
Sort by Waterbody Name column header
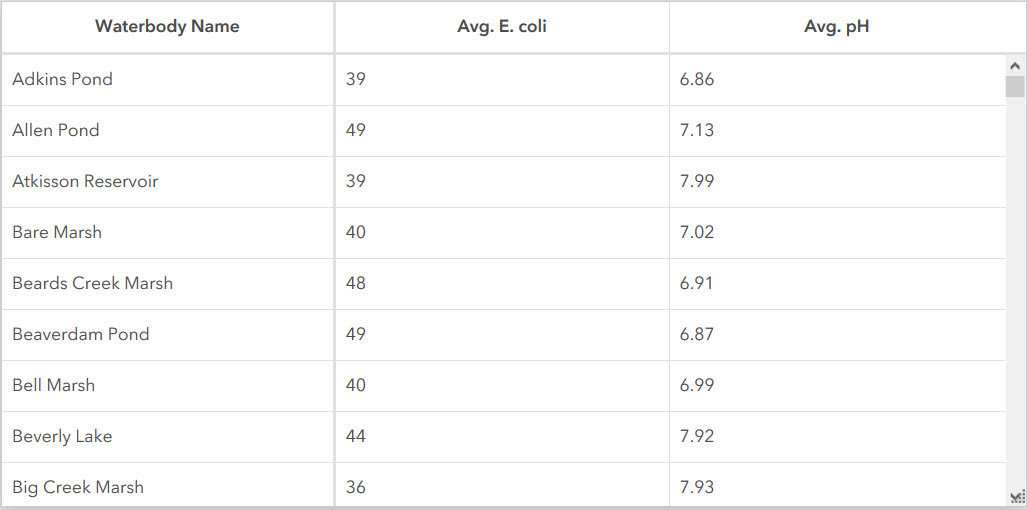tap(167, 27)
